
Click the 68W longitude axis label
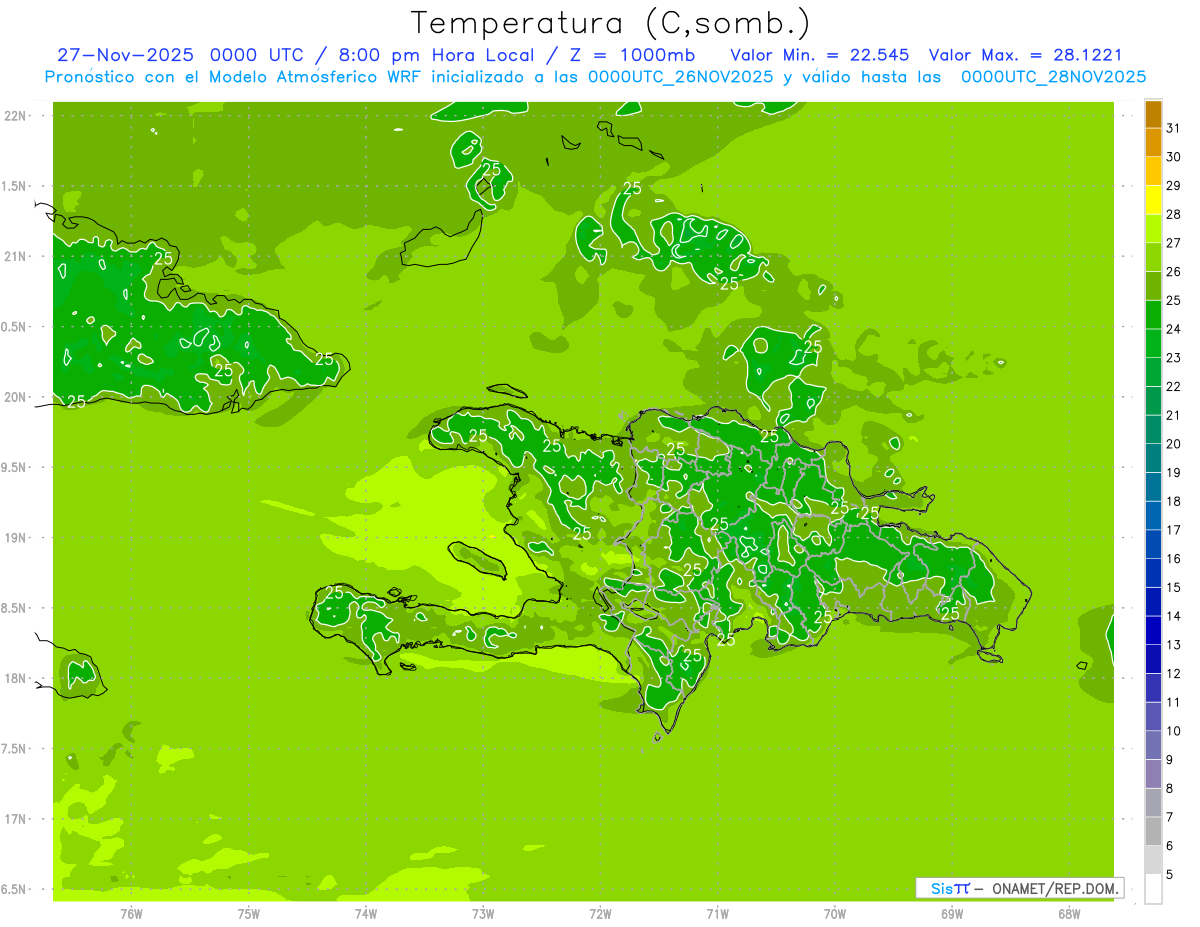(x=1069, y=913)
